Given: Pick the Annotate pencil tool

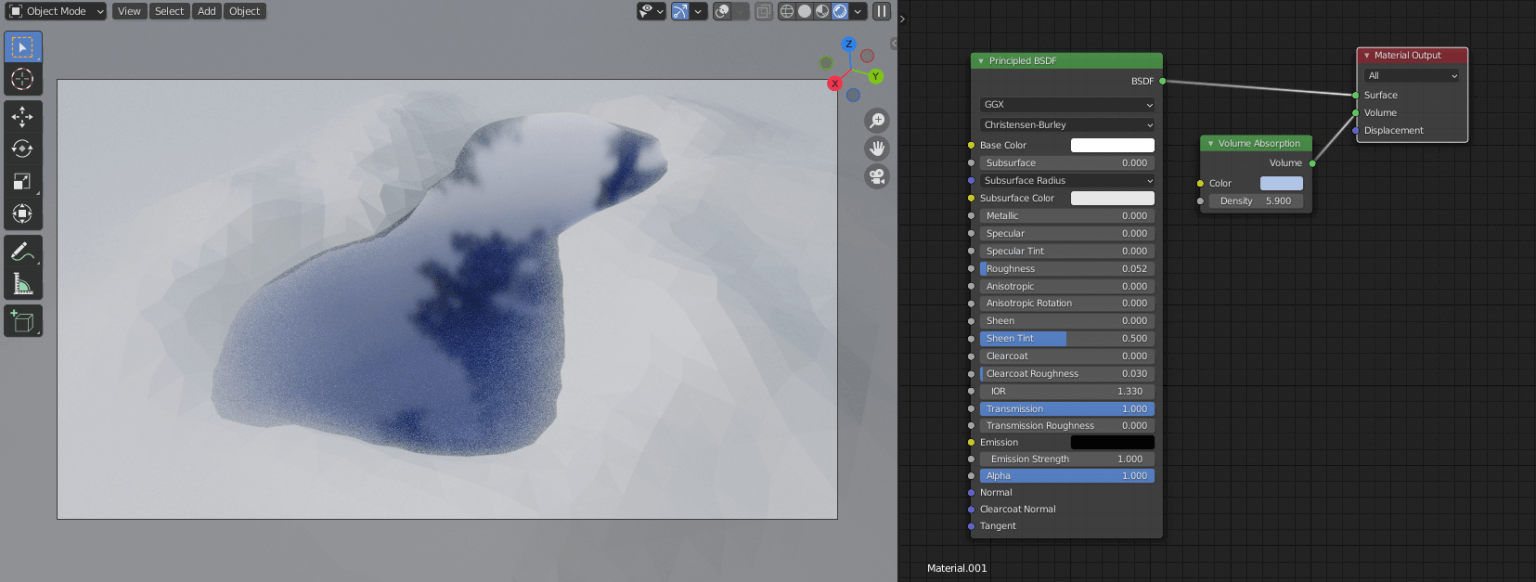Looking at the screenshot, I should (22, 252).
